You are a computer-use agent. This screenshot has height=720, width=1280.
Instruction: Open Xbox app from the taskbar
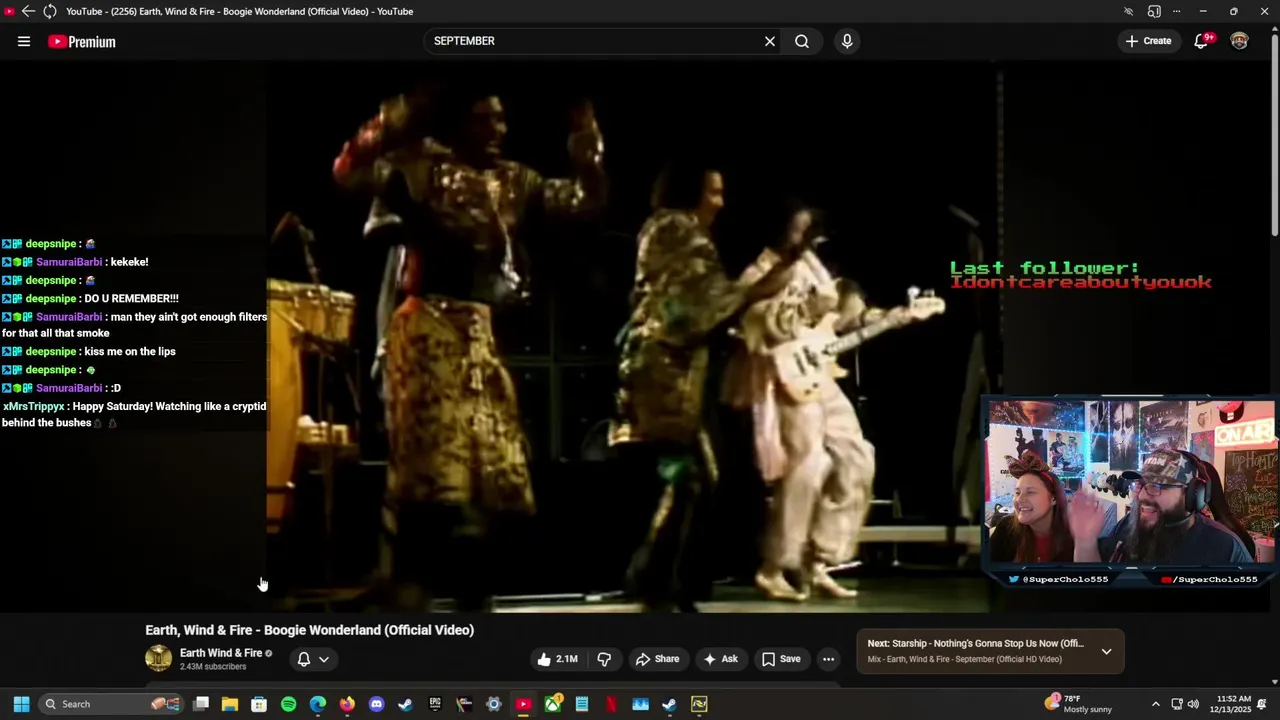tap(552, 704)
